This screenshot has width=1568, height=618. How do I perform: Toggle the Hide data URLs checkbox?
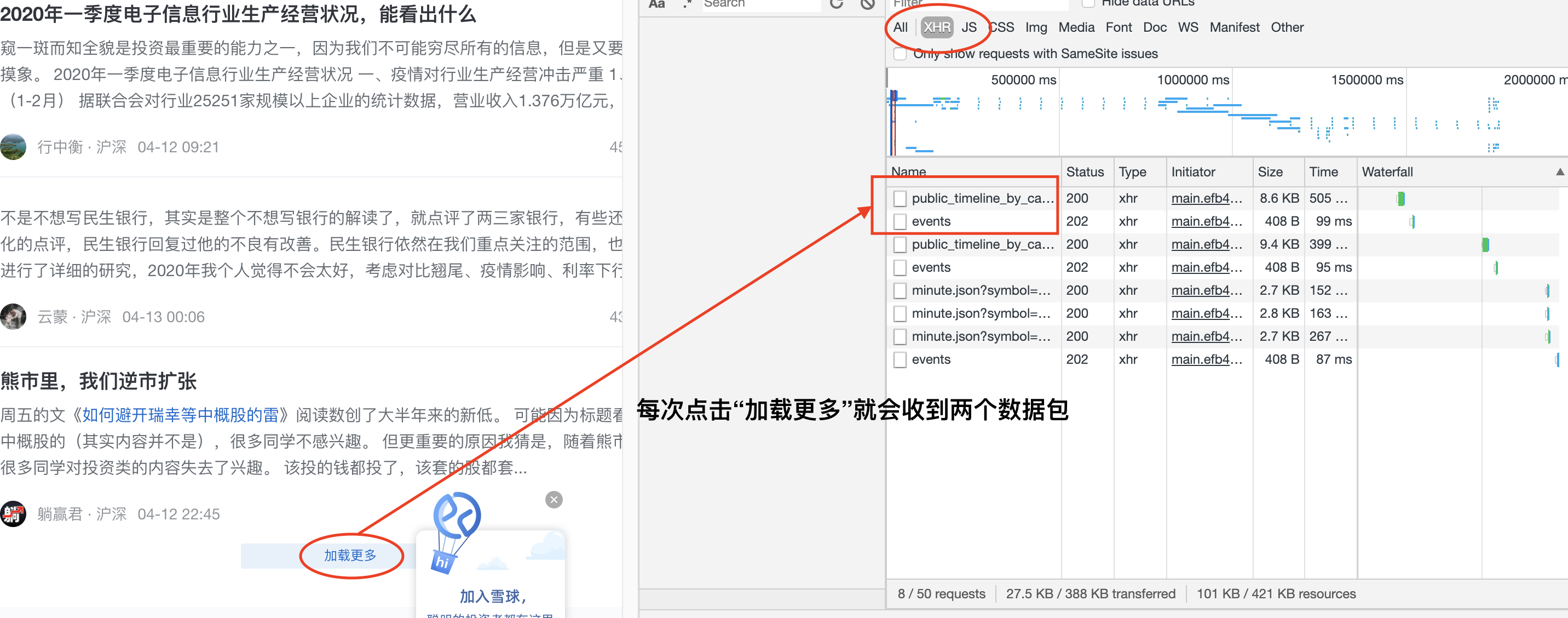coord(1088,2)
